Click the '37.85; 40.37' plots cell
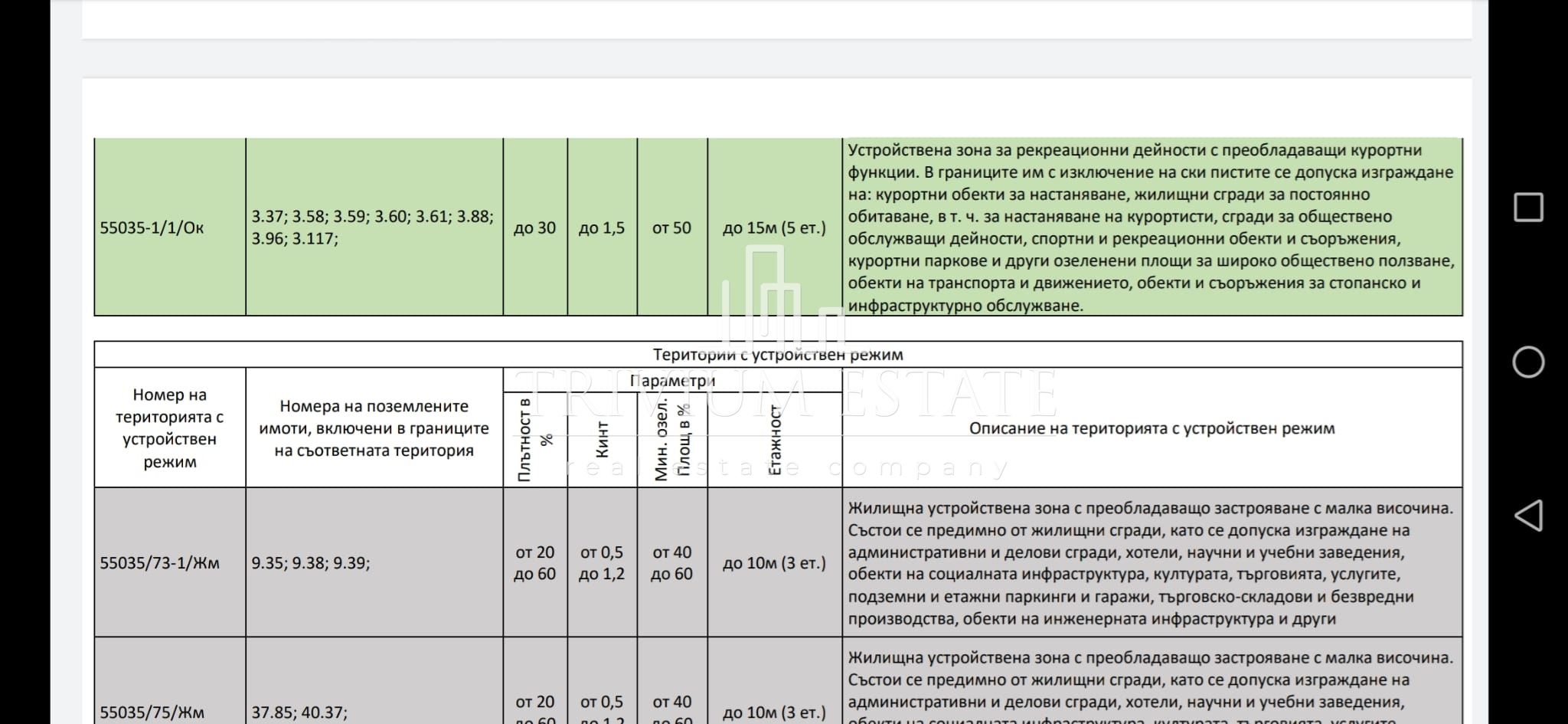The height and width of the screenshot is (724, 1568). [x=299, y=713]
